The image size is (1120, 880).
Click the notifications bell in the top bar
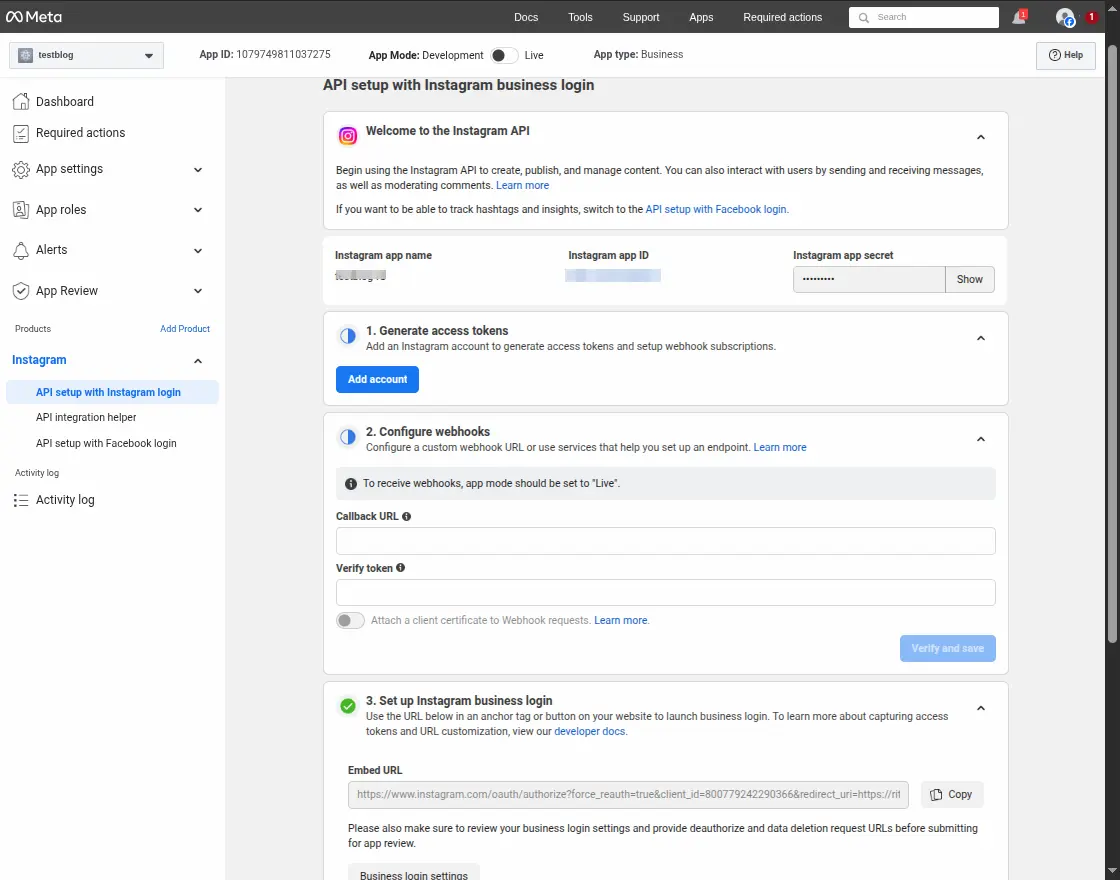[1018, 16]
